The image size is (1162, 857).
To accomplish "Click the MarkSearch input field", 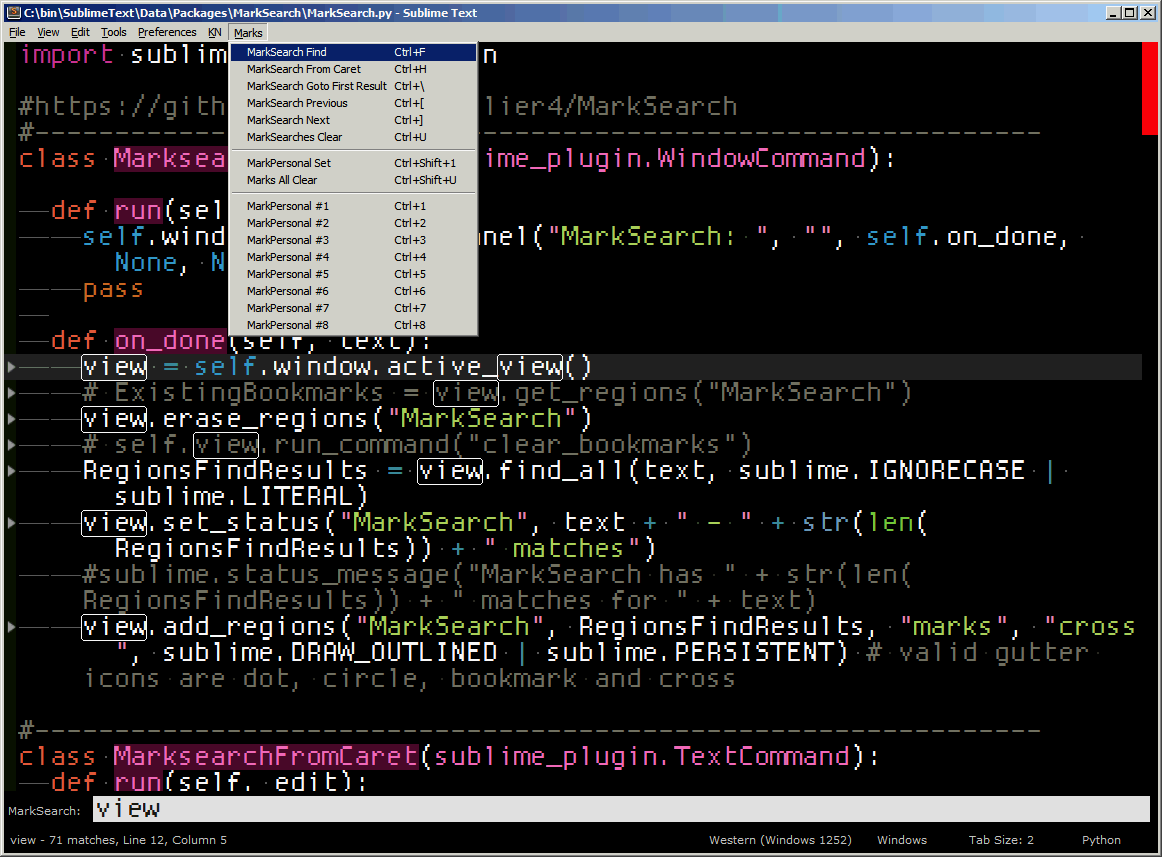I will coord(621,809).
